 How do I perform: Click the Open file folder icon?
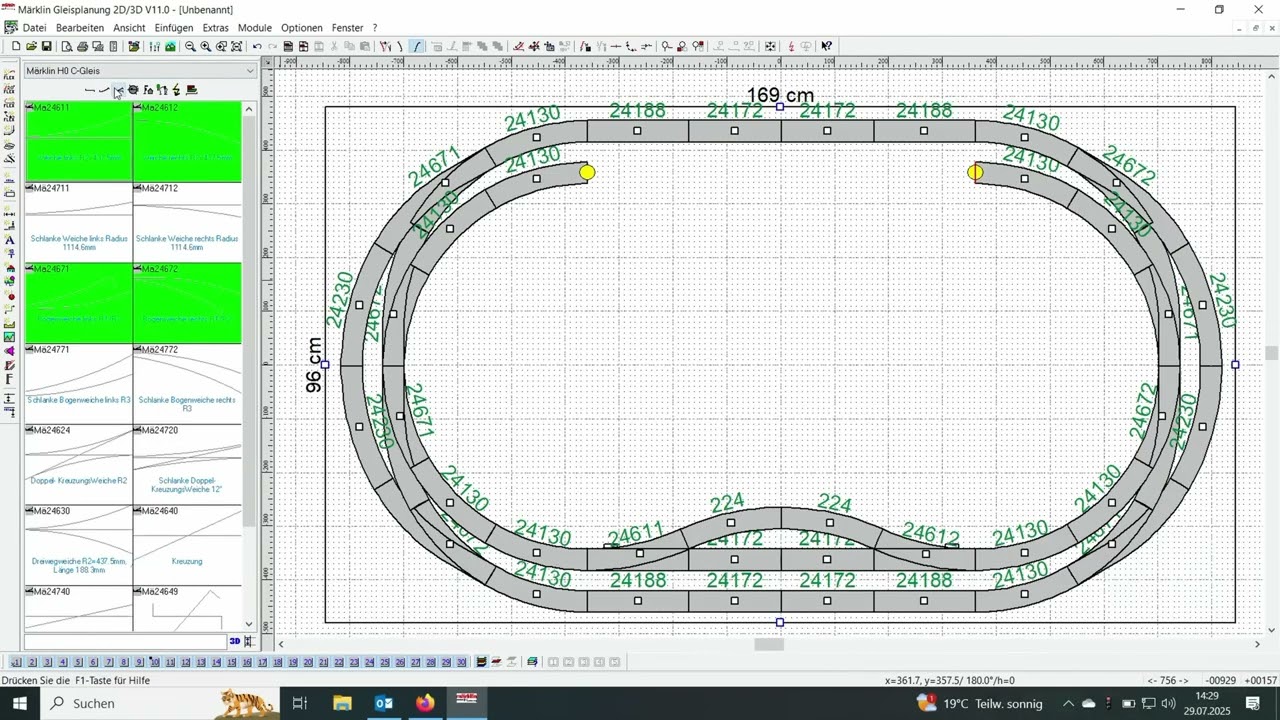(31, 46)
